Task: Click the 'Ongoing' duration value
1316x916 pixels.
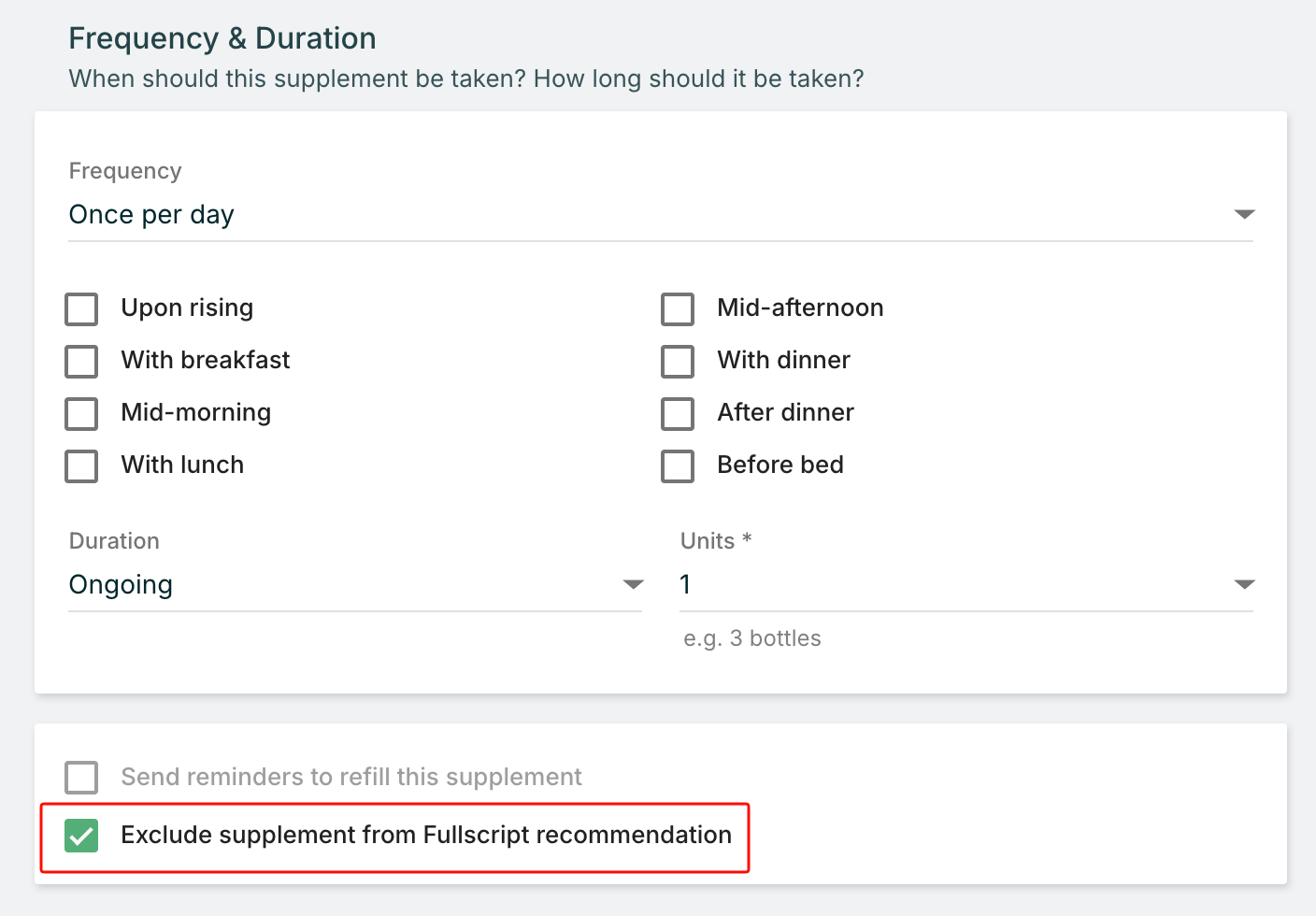Action: [x=121, y=584]
